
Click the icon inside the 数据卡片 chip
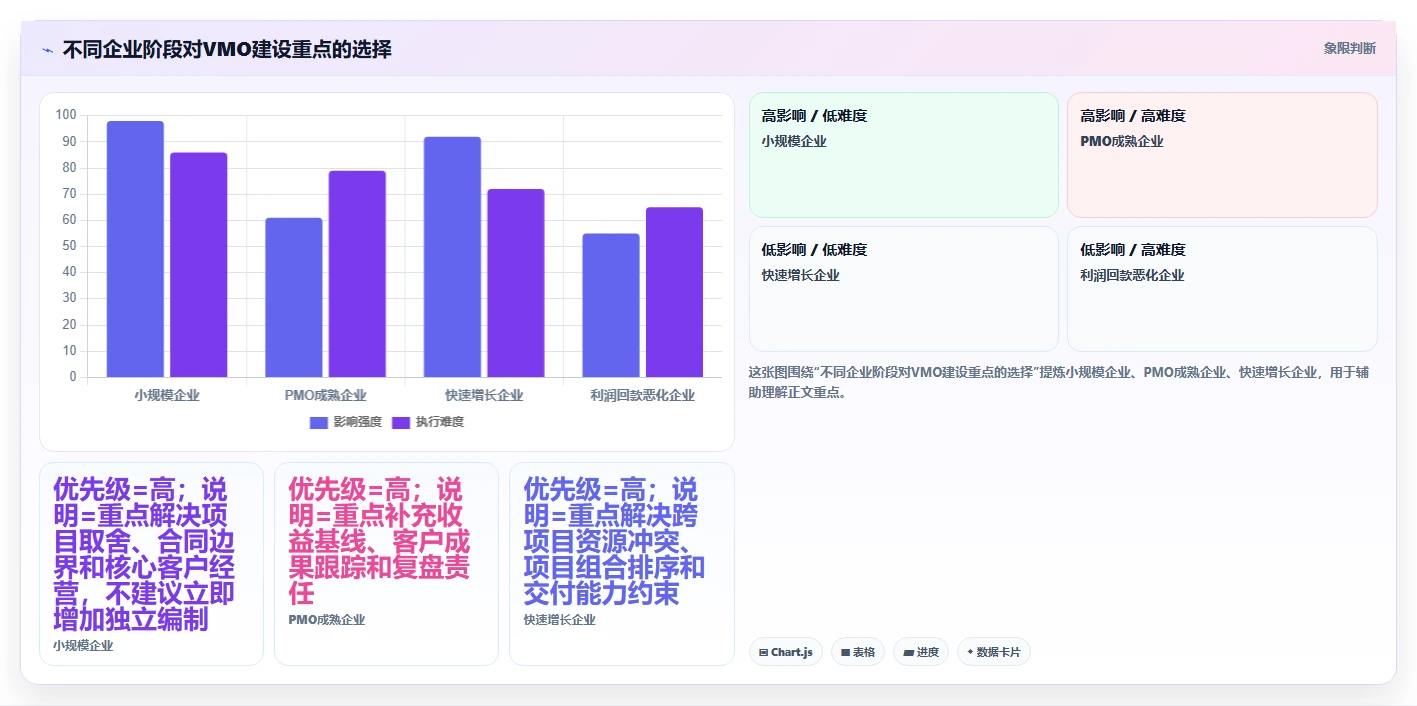pyautogui.click(x=970, y=652)
